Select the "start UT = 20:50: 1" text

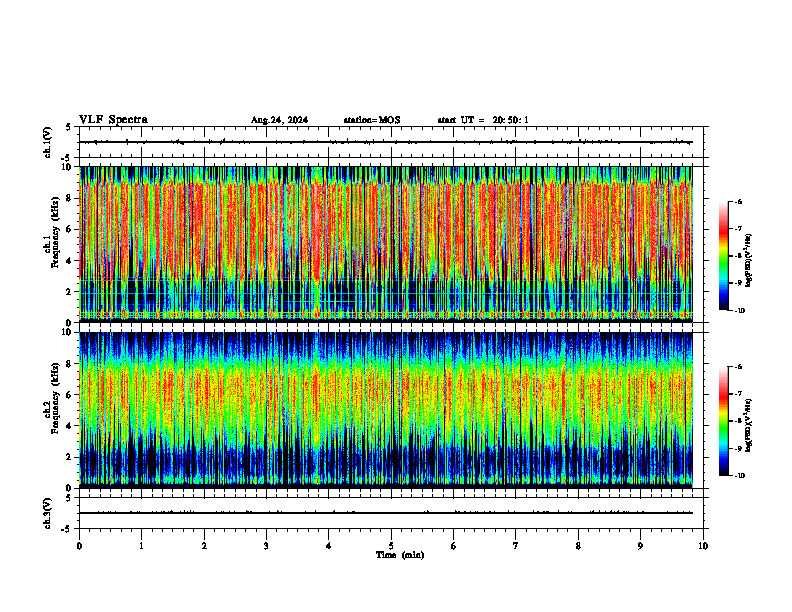click(x=483, y=120)
